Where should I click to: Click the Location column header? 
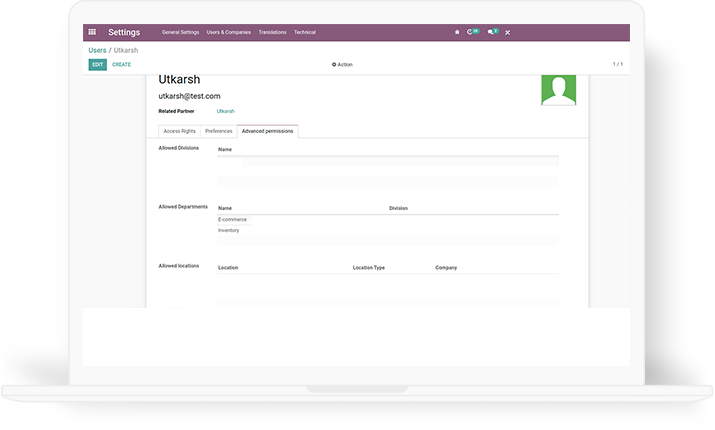pos(228,268)
